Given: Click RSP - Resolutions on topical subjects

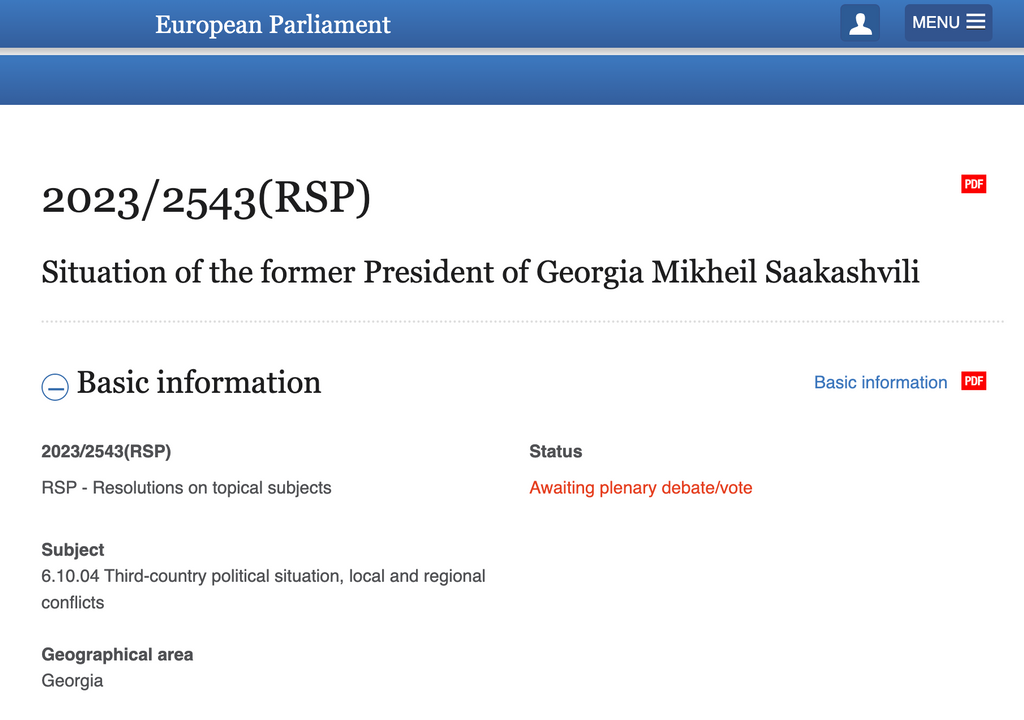Looking at the screenshot, I should click(x=186, y=488).
